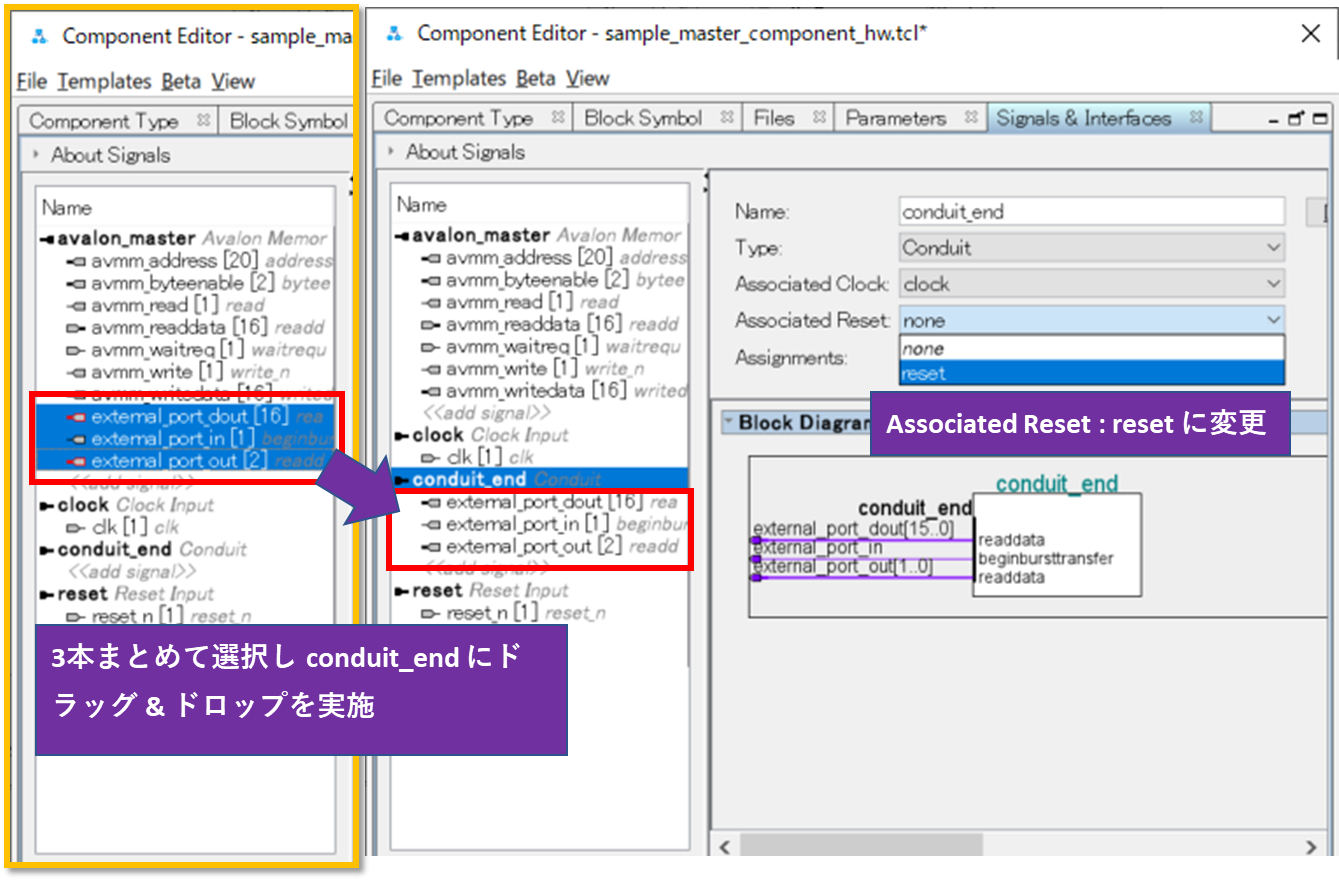Open the Block Symbol tab in right window
This screenshot has width=1339, height=881.
tap(643, 118)
